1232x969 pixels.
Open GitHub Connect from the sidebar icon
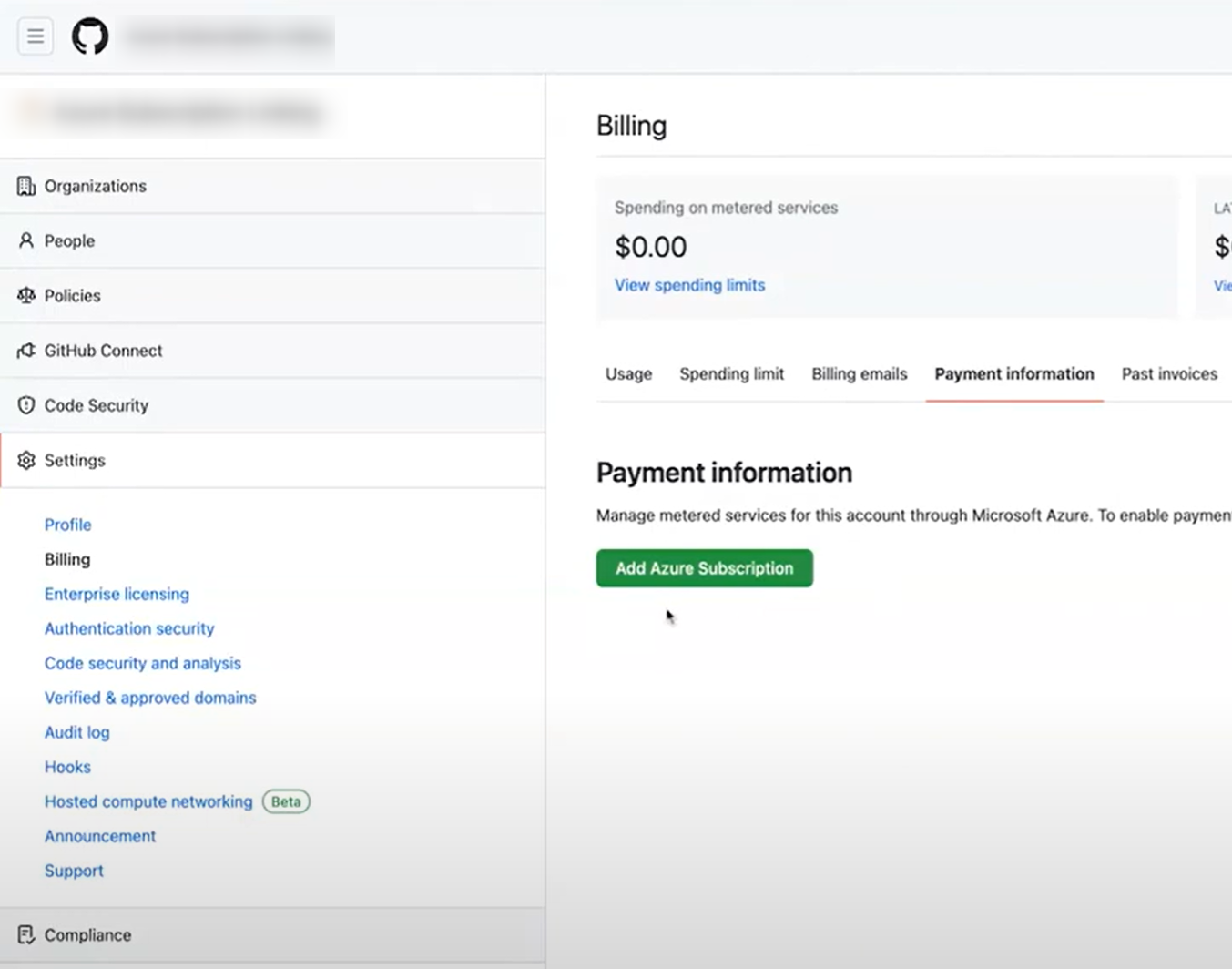[25, 350]
